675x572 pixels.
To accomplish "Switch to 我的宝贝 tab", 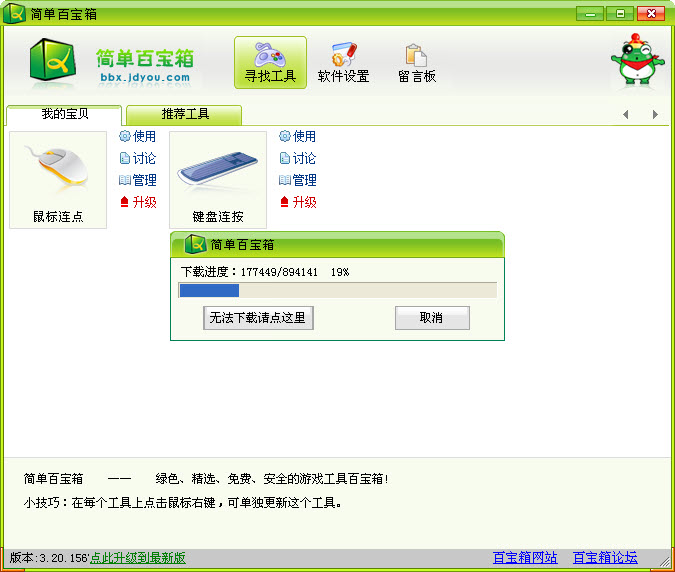I will [65, 114].
